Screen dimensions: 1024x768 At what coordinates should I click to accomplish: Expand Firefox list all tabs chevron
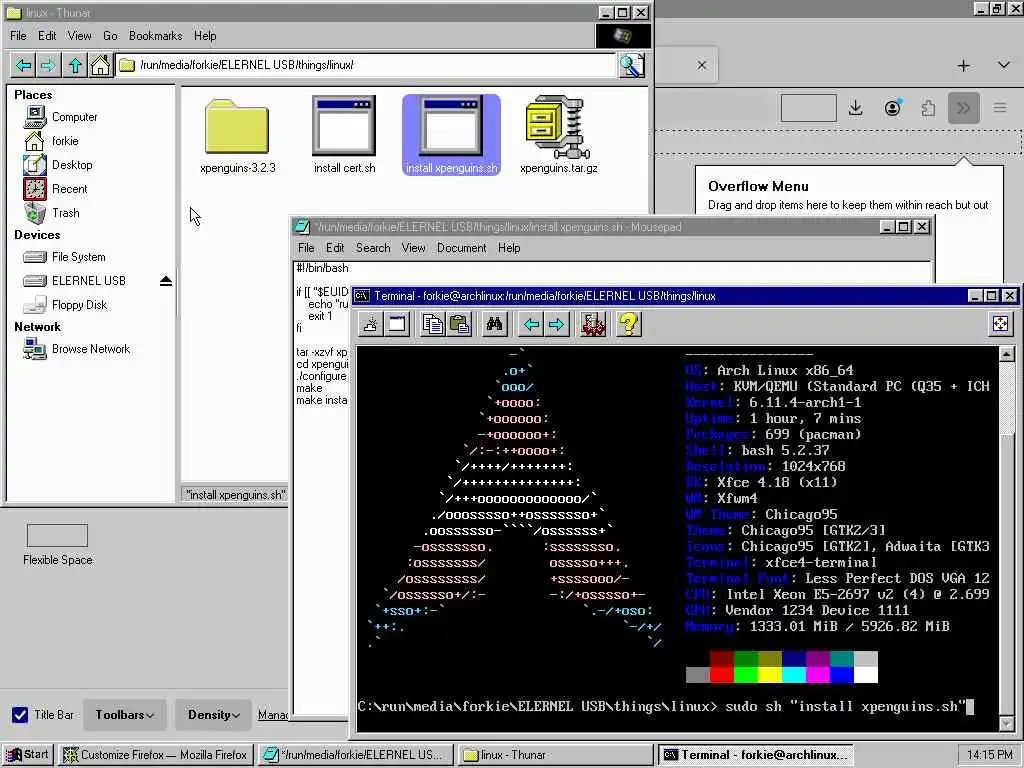coord(1004,65)
